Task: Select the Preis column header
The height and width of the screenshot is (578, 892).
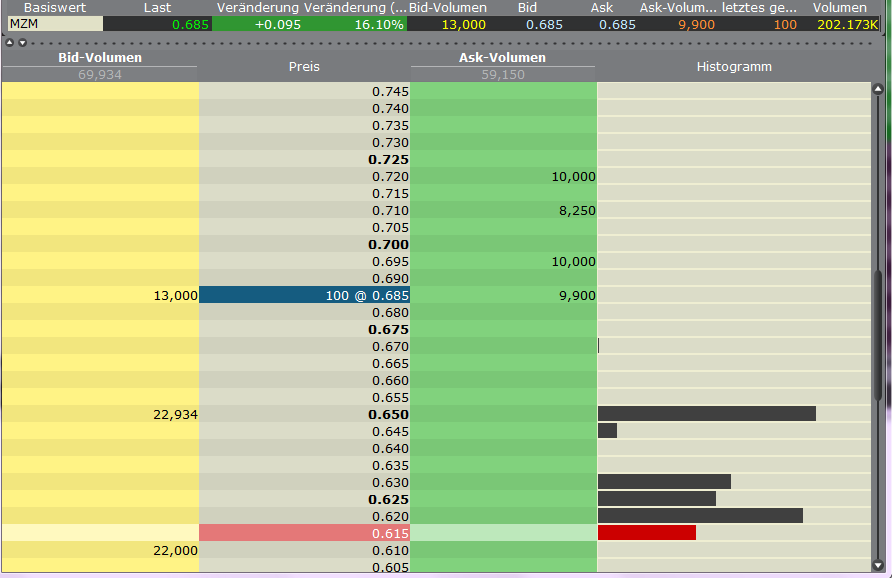Action: click(x=304, y=66)
